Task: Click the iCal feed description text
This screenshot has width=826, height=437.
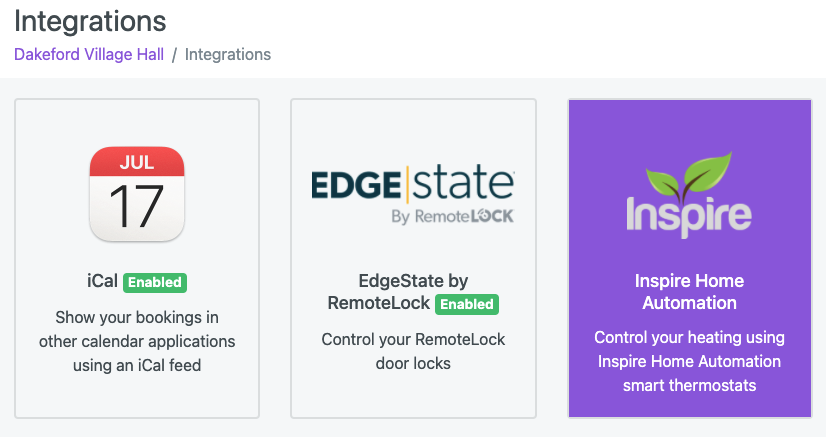Action: click(x=137, y=341)
